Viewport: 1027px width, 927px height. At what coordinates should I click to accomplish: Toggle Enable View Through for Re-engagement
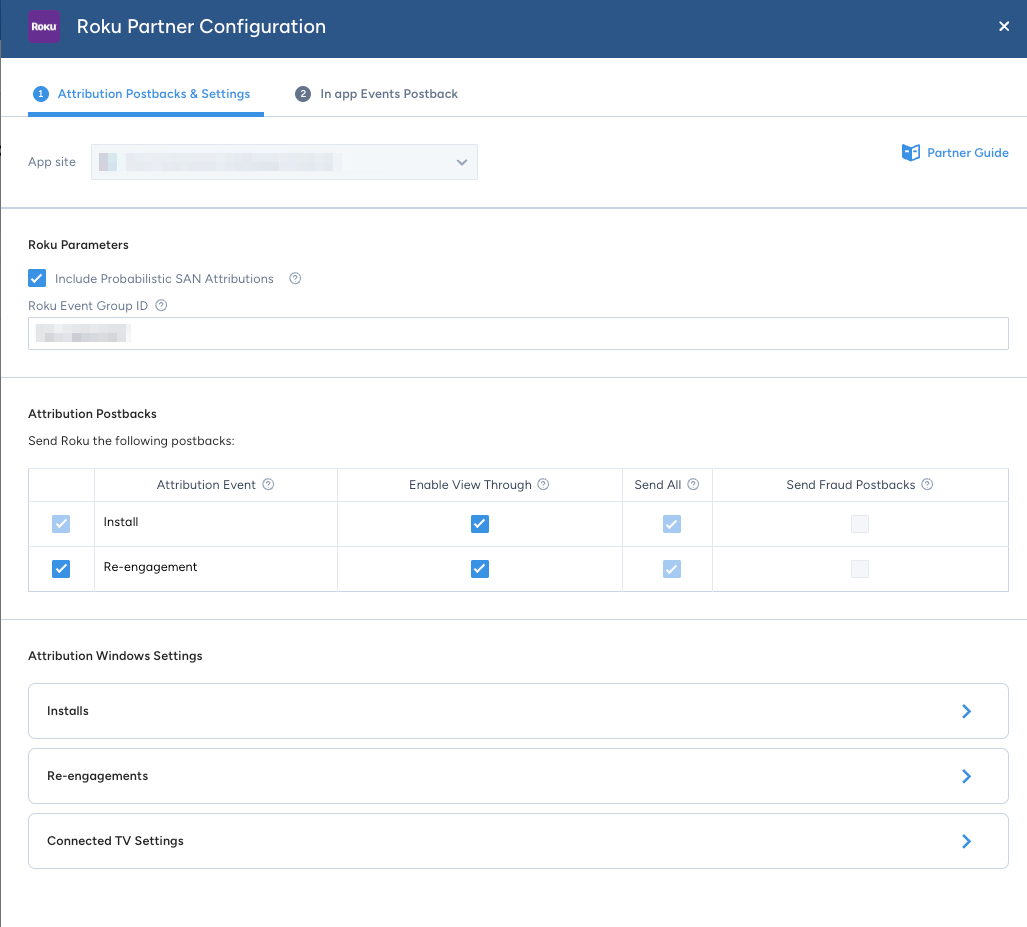point(480,569)
